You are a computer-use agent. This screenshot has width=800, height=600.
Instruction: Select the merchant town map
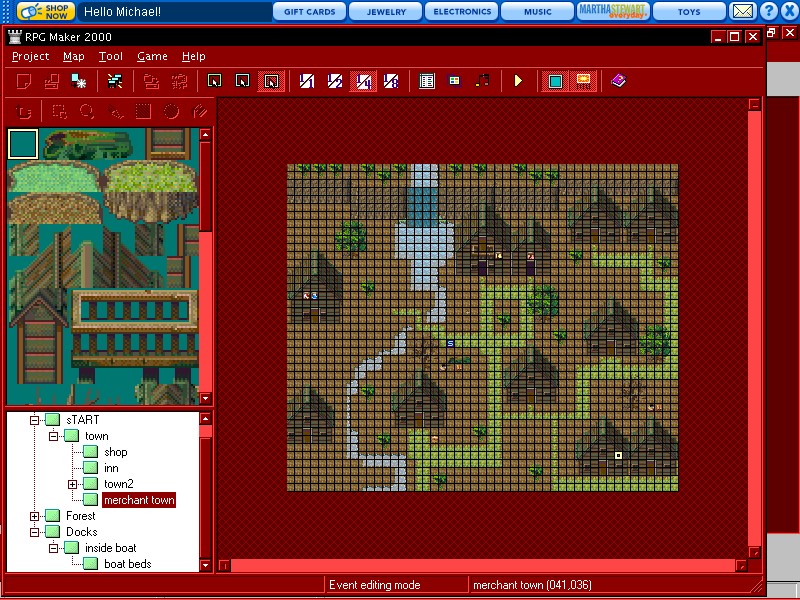click(x=139, y=500)
